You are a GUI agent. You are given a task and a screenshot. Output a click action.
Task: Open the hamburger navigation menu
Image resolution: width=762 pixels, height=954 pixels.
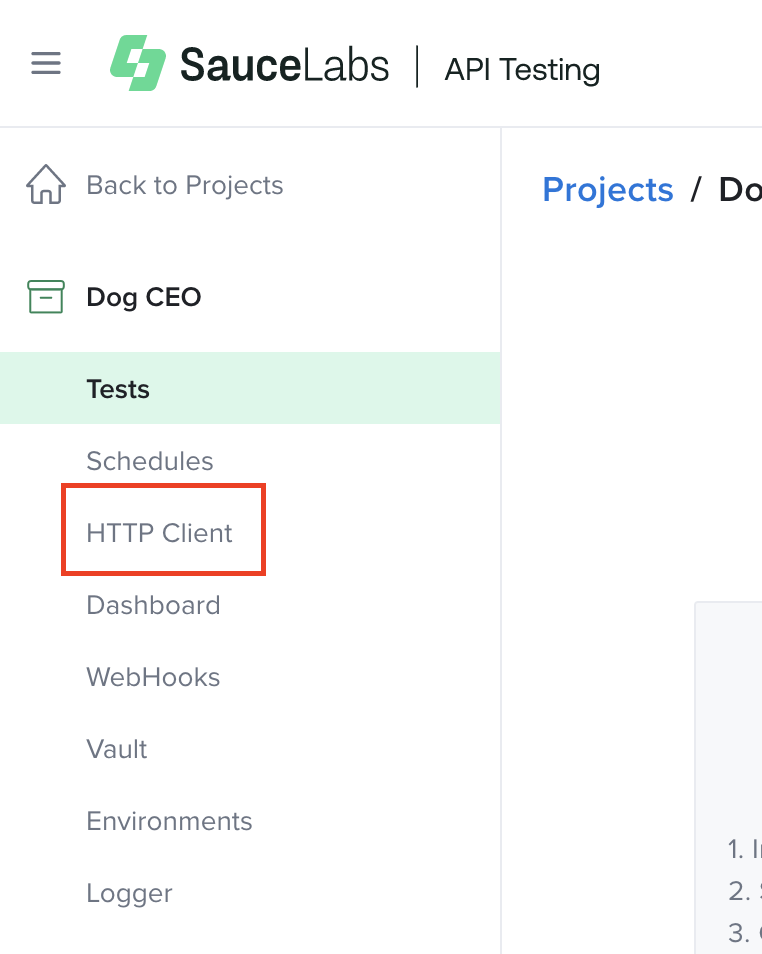pyautogui.click(x=46, y=64)
